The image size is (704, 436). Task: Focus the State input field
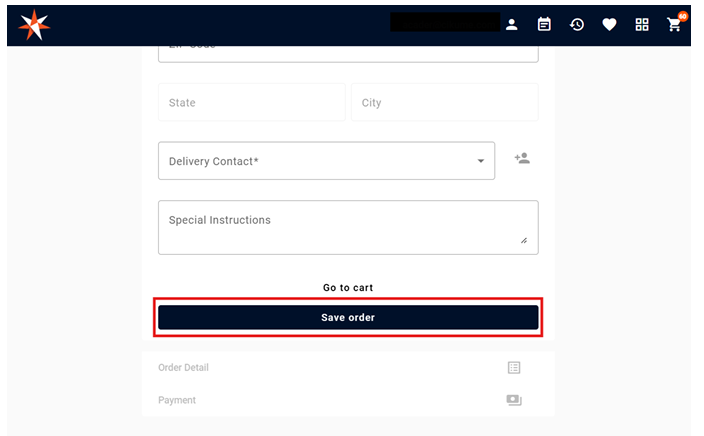click(251, 103)
